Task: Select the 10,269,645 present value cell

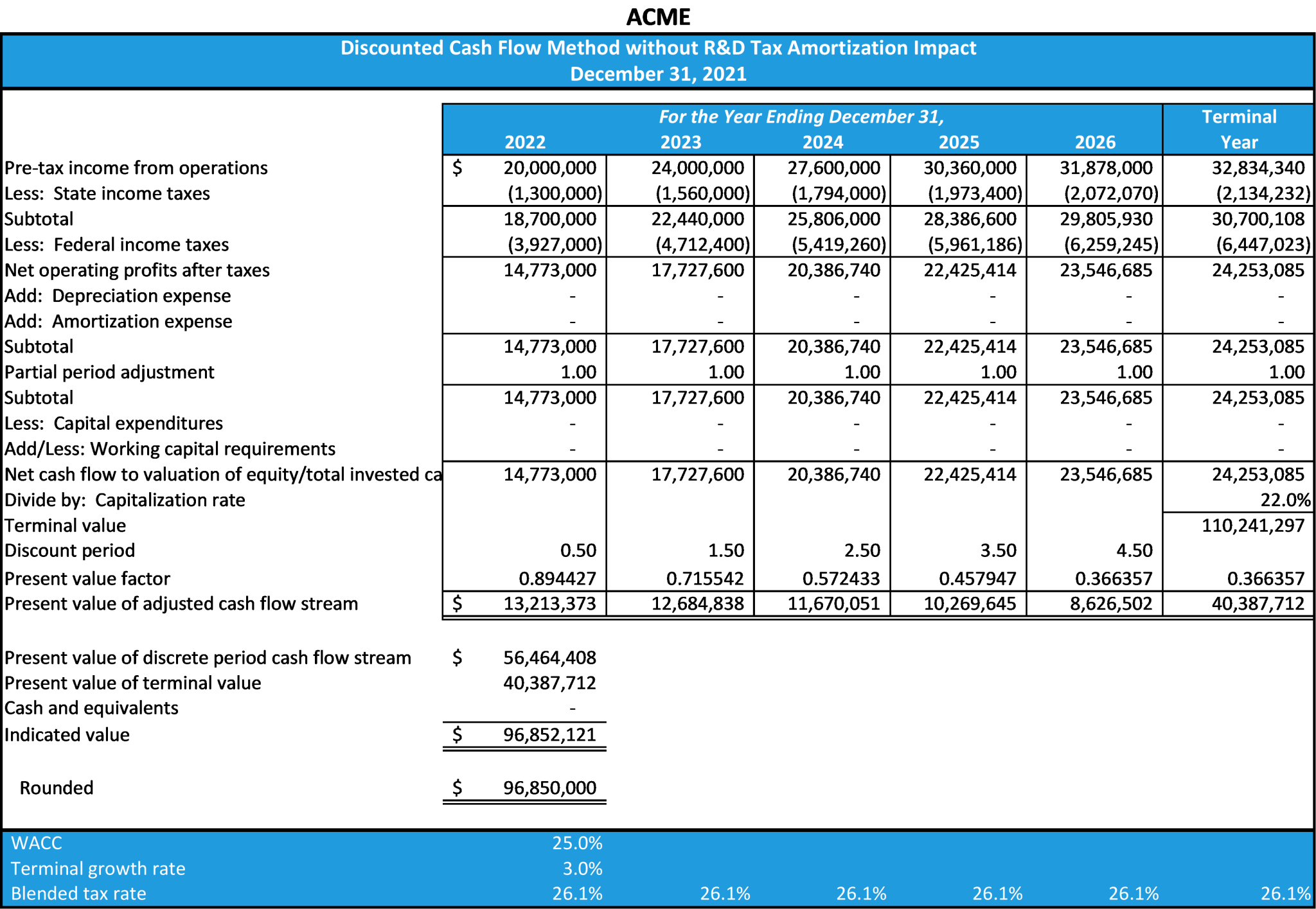Action: click(970, 604)
